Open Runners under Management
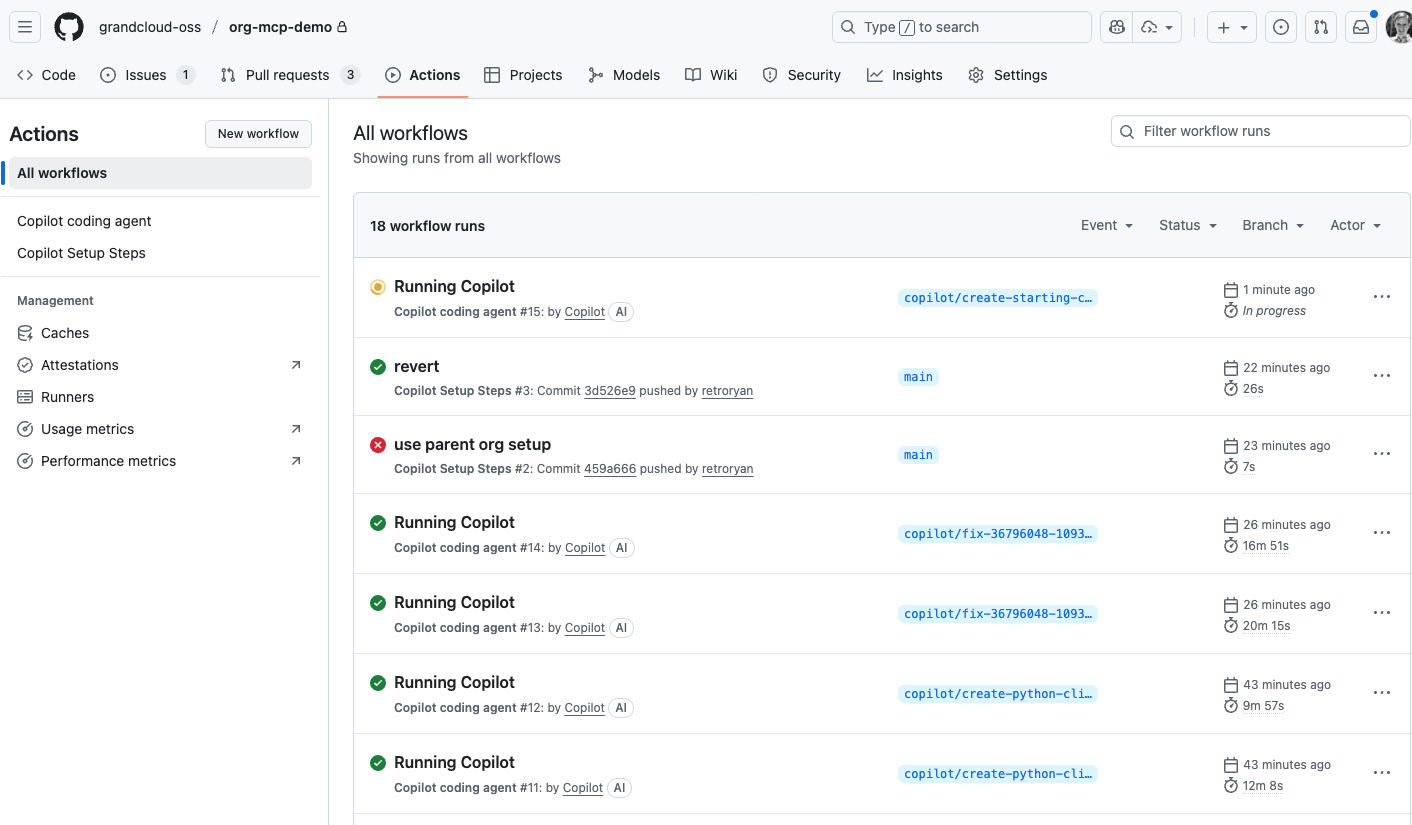Screen dimensions: 1412x825 (160, 397)
